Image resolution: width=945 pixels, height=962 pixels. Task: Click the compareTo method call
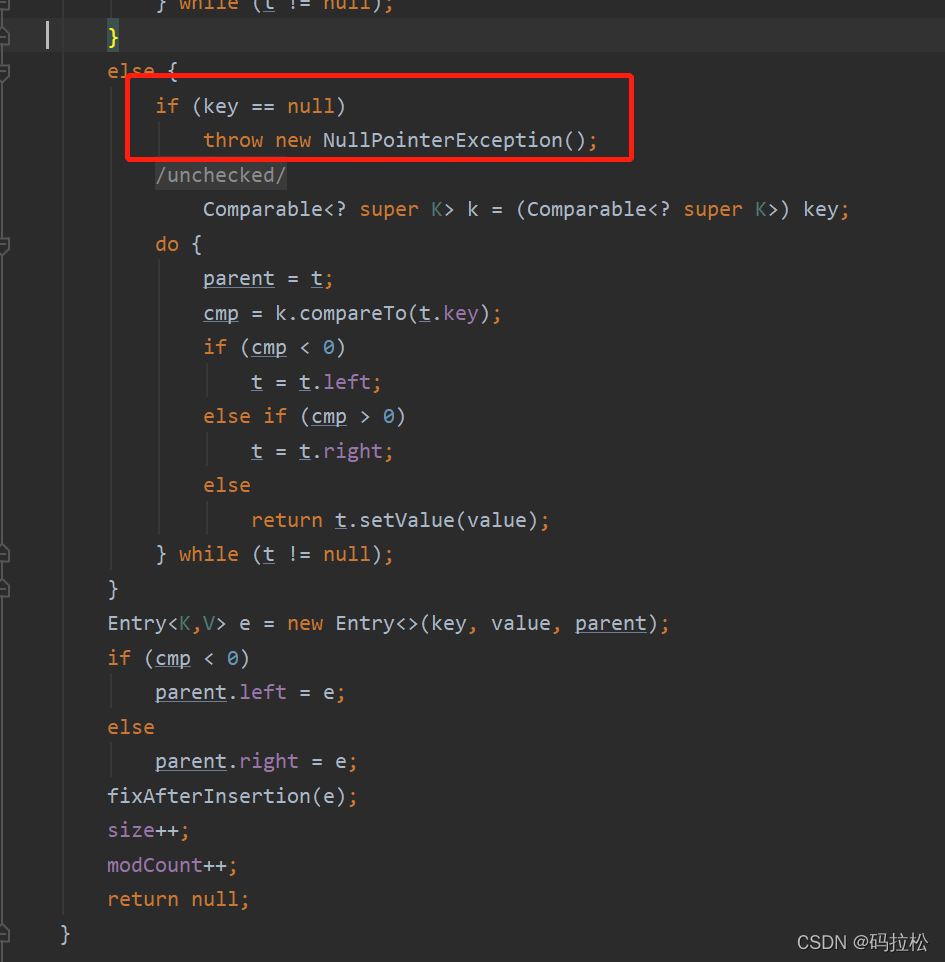[x=353, y=314]
